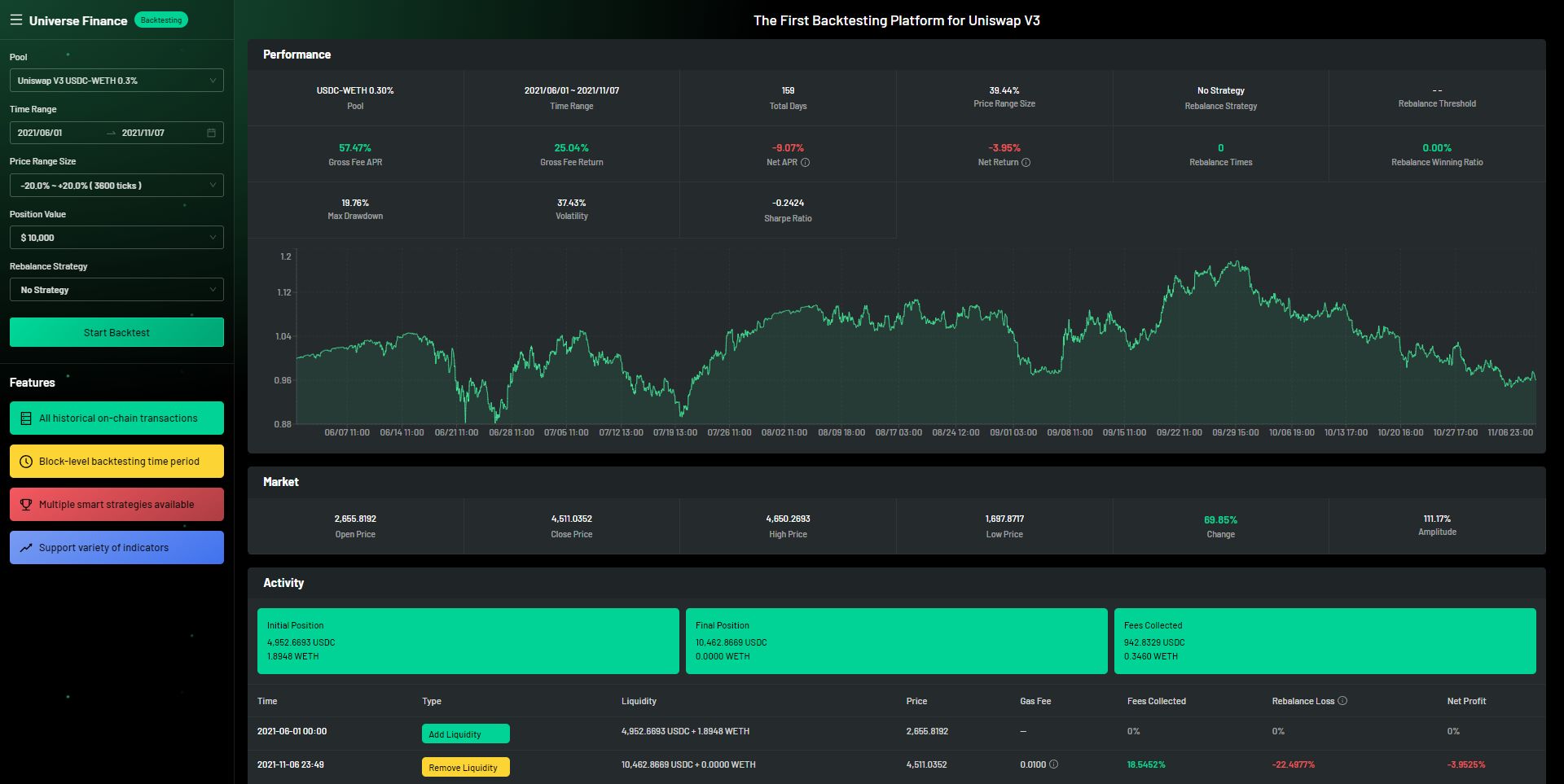Click the -0.2424 Sharpe Ratio value
The height and width of the screenshot is (784, 1564).
[788, 203]
